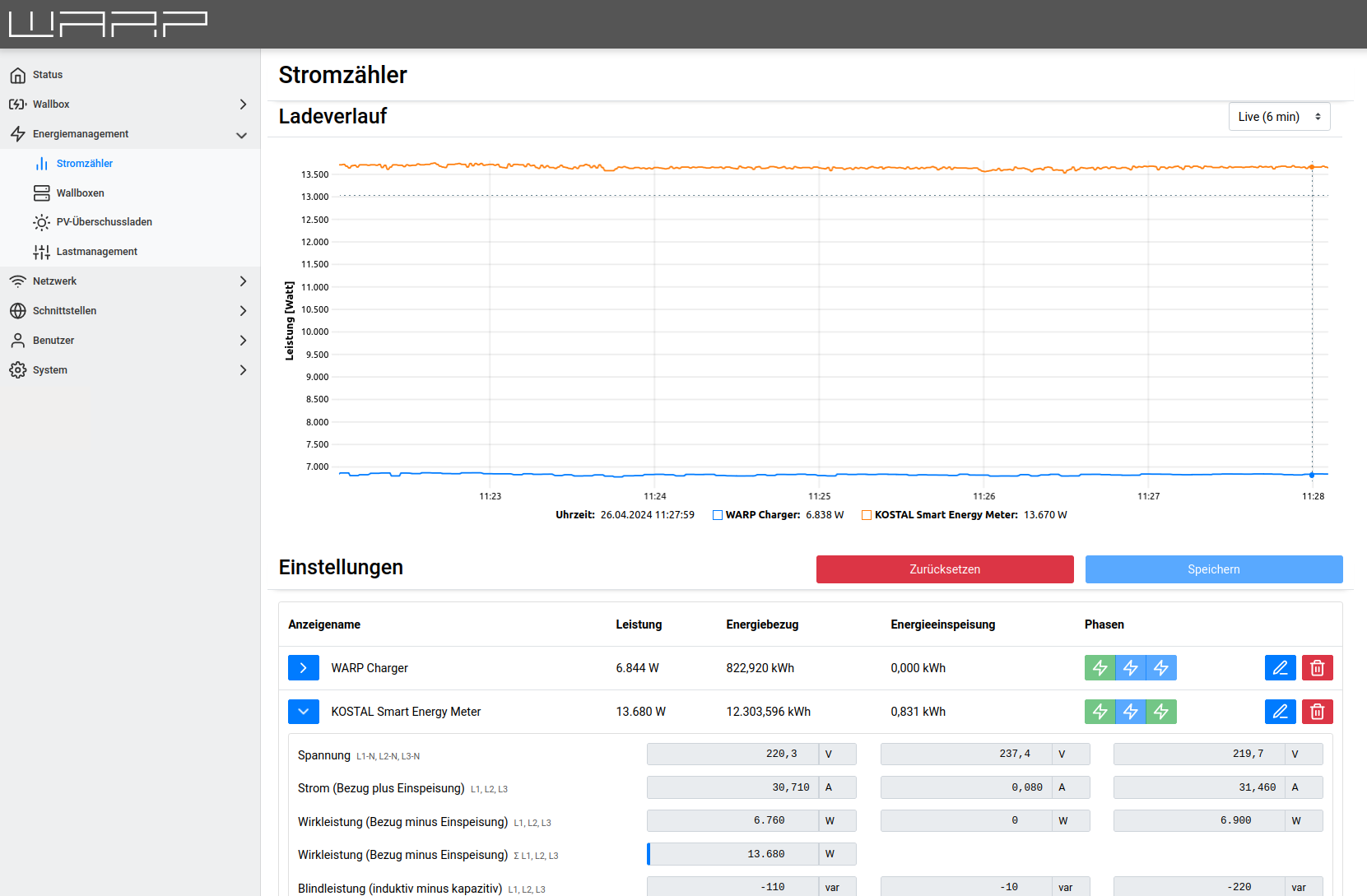Open the Status page house icon

pyautogui.click(x=18, y=75)
